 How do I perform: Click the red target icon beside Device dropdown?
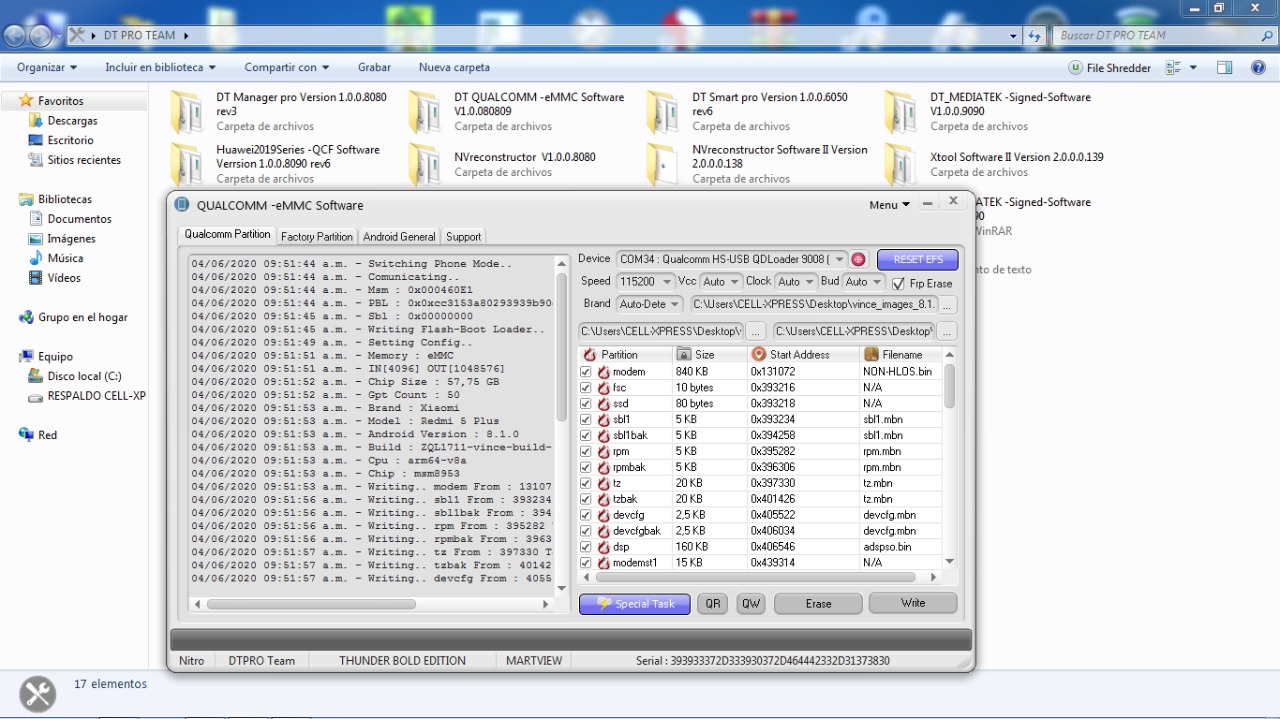point(858,259)
